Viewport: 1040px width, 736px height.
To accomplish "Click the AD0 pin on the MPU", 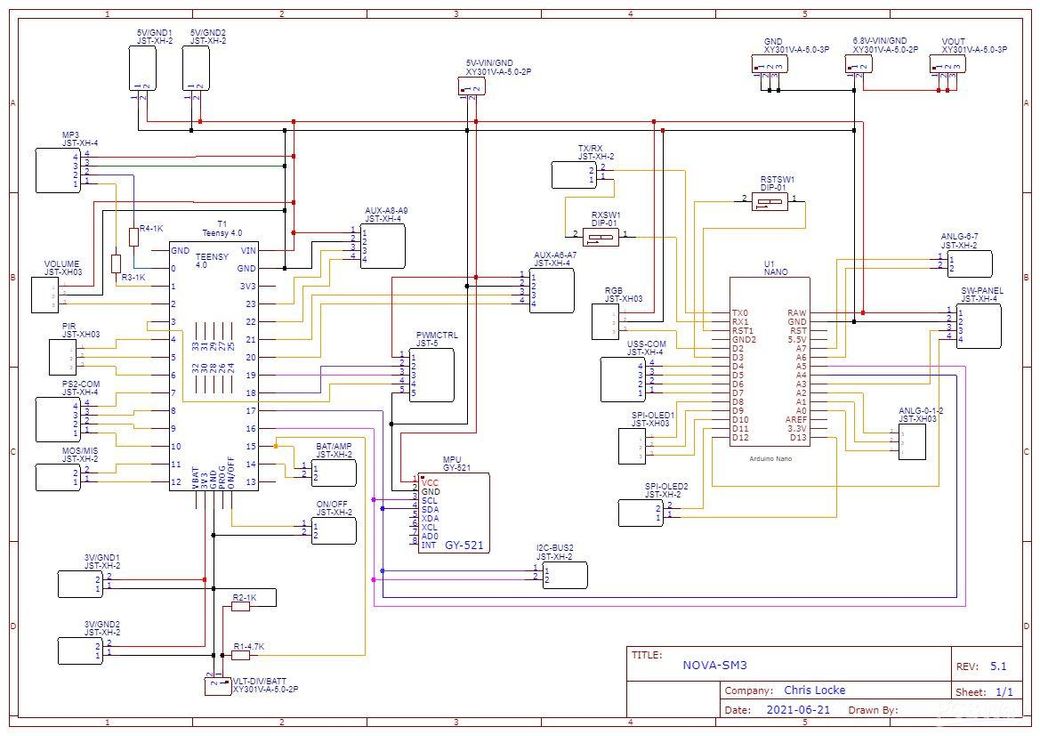I will [429, 536].
